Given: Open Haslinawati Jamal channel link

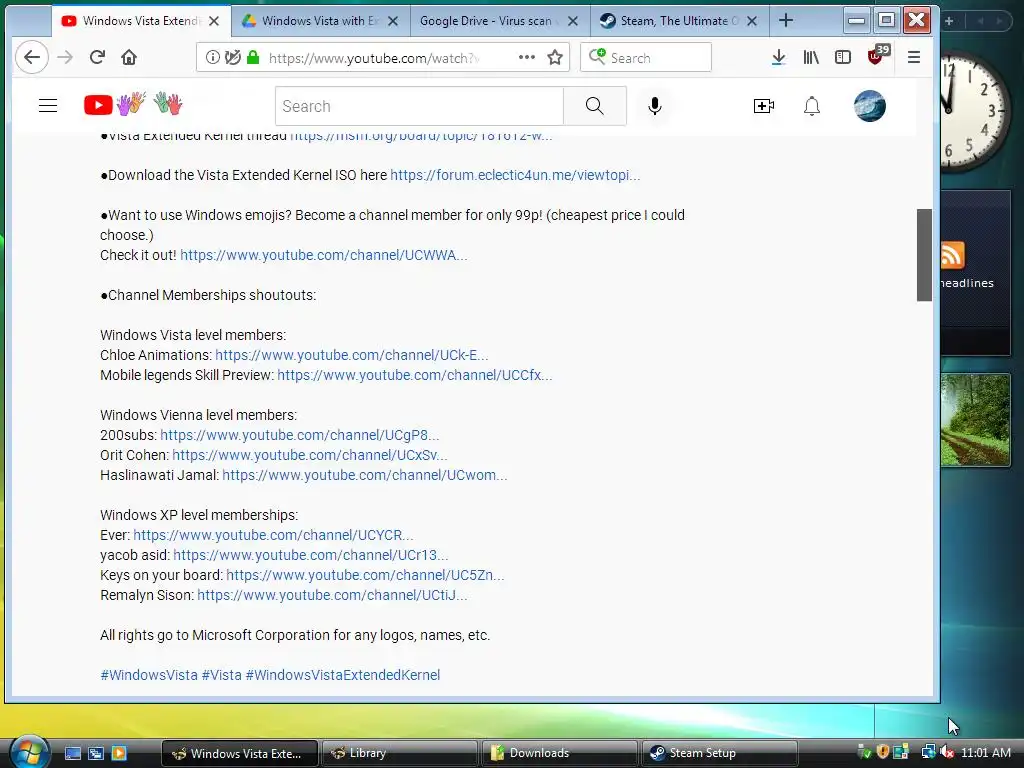Looking at the screenshot, I should (x=364, y=475).
